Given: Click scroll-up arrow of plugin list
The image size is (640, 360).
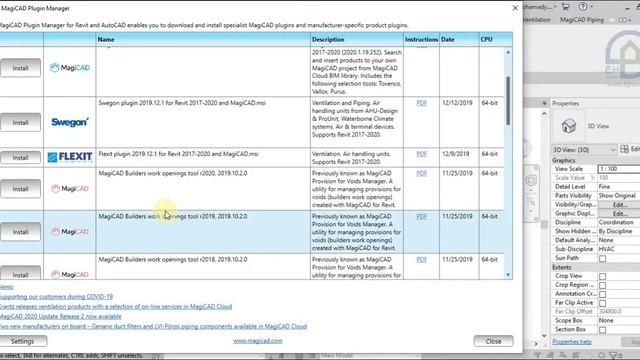Looking at the screenshot, I should point(508,52).
